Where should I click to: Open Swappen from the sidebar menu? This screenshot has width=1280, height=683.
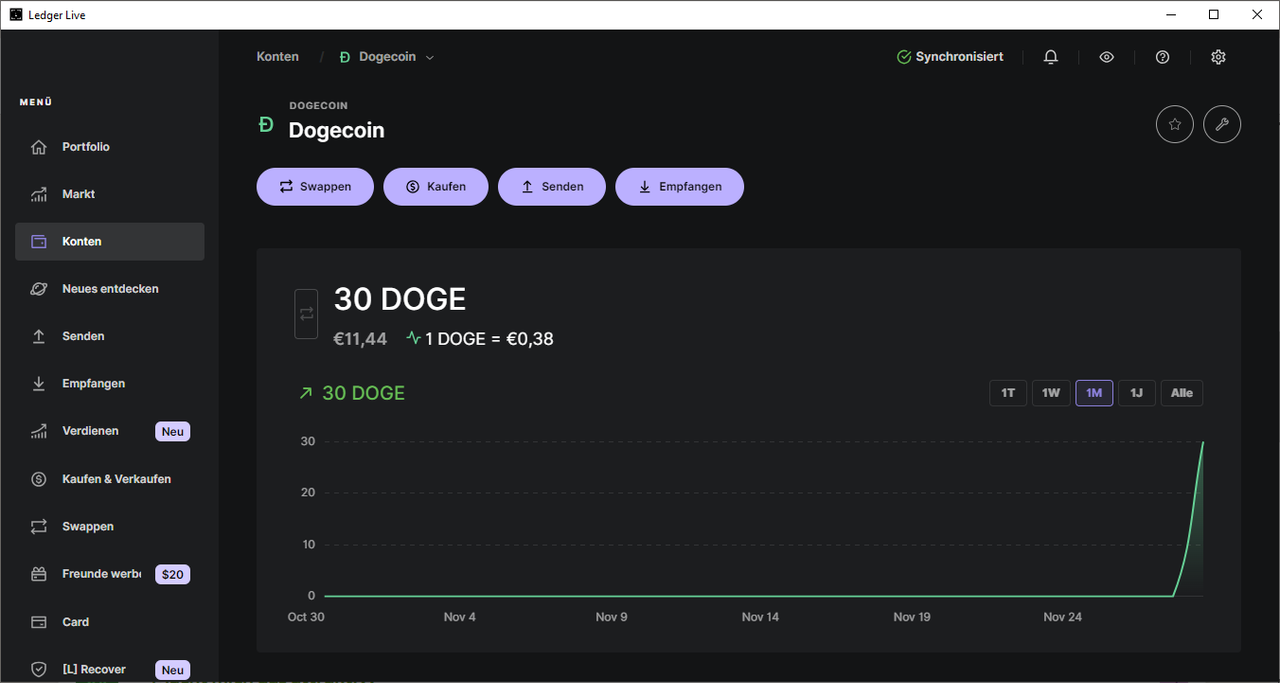[110, 526]
